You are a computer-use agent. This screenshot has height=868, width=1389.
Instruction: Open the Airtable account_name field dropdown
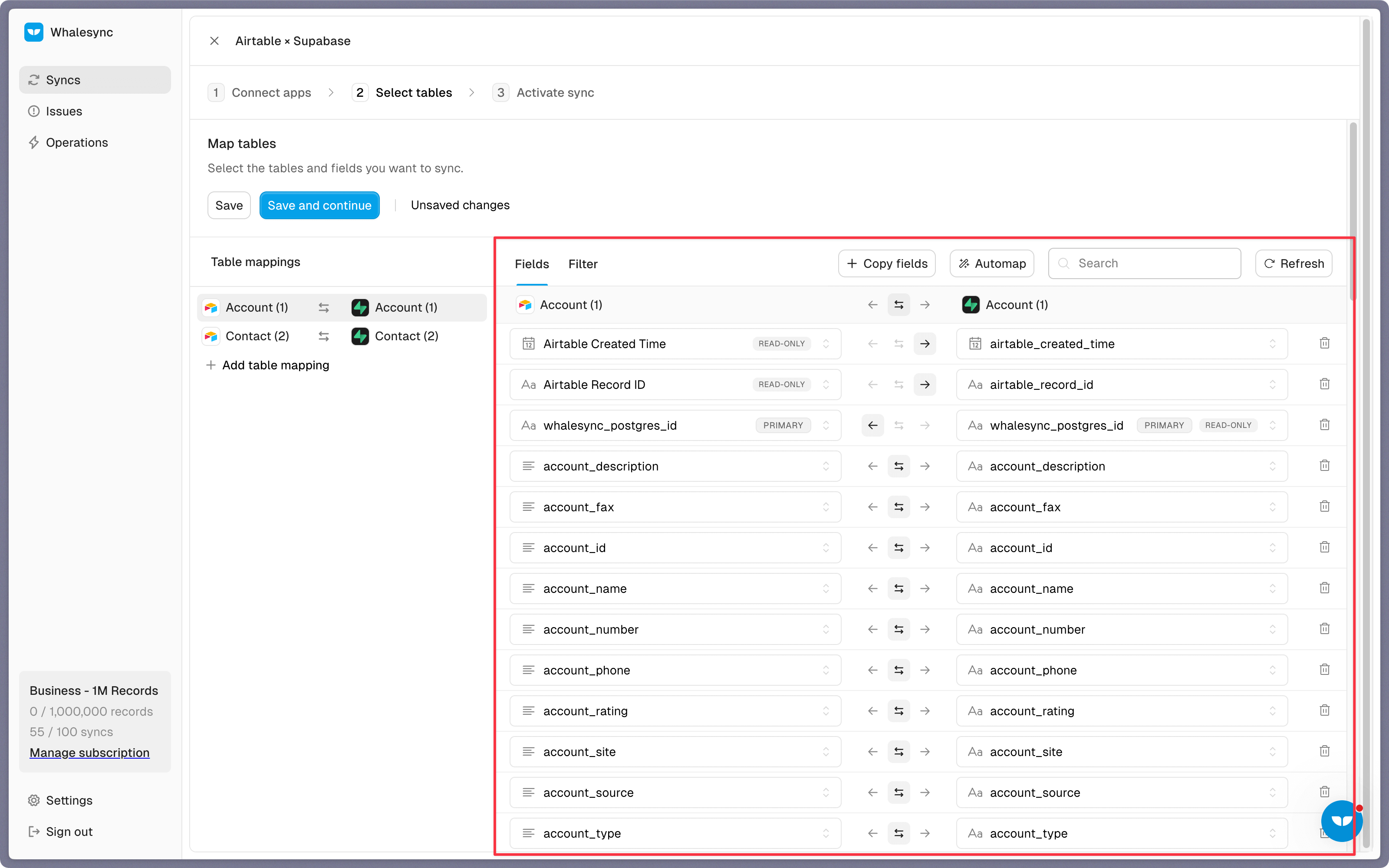[675, 589]
